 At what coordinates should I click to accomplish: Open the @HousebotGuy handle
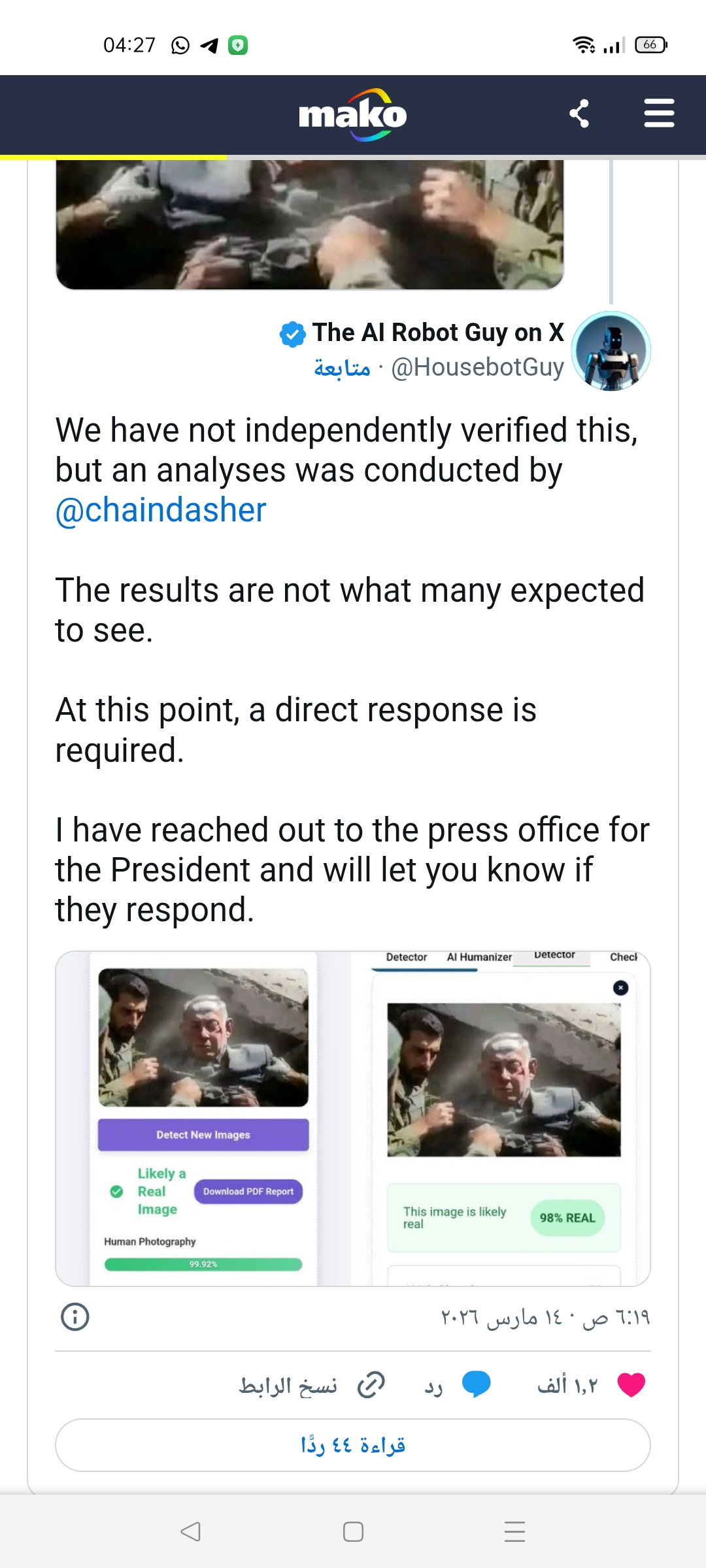point(477,368)
